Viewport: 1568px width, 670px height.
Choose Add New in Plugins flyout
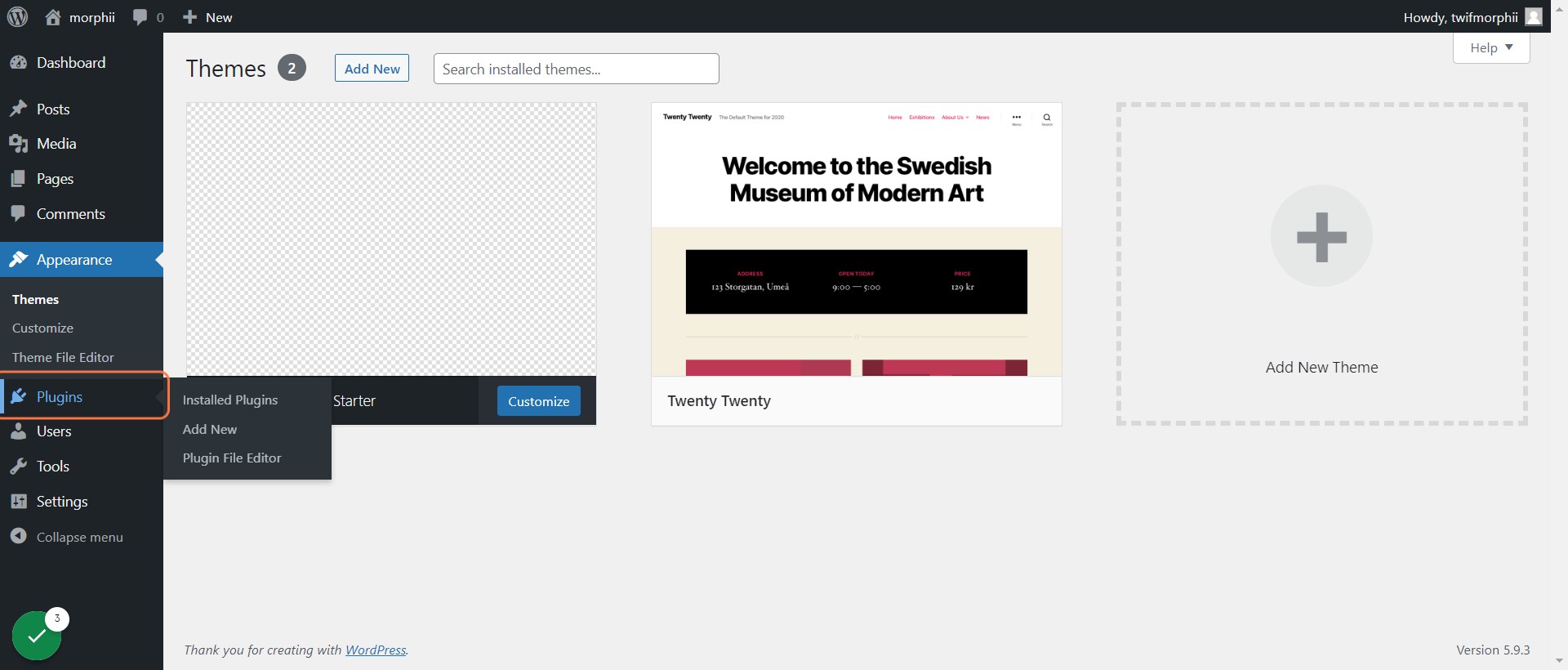[210, 429]
